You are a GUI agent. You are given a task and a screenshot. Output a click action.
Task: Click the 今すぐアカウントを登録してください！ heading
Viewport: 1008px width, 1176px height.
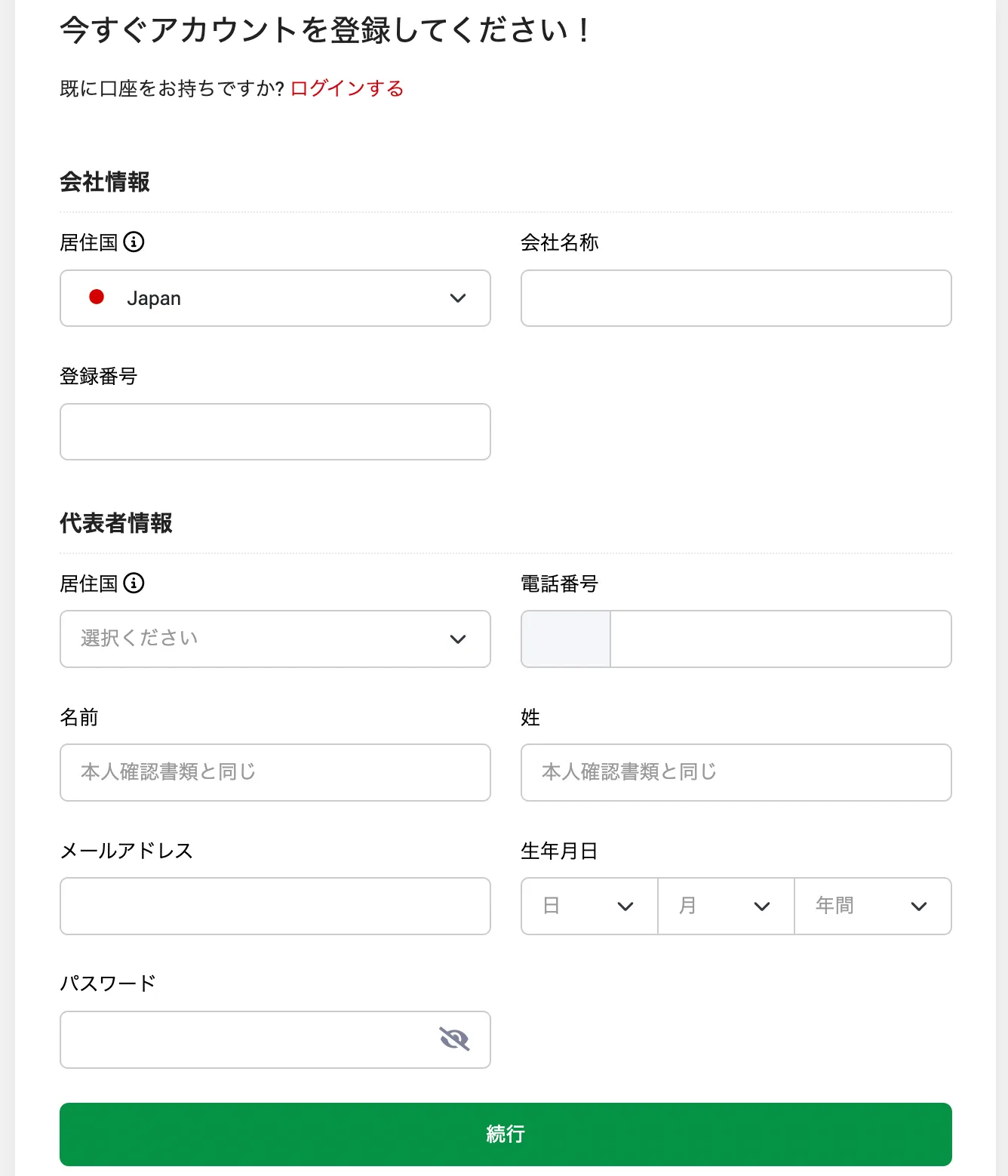327,30
